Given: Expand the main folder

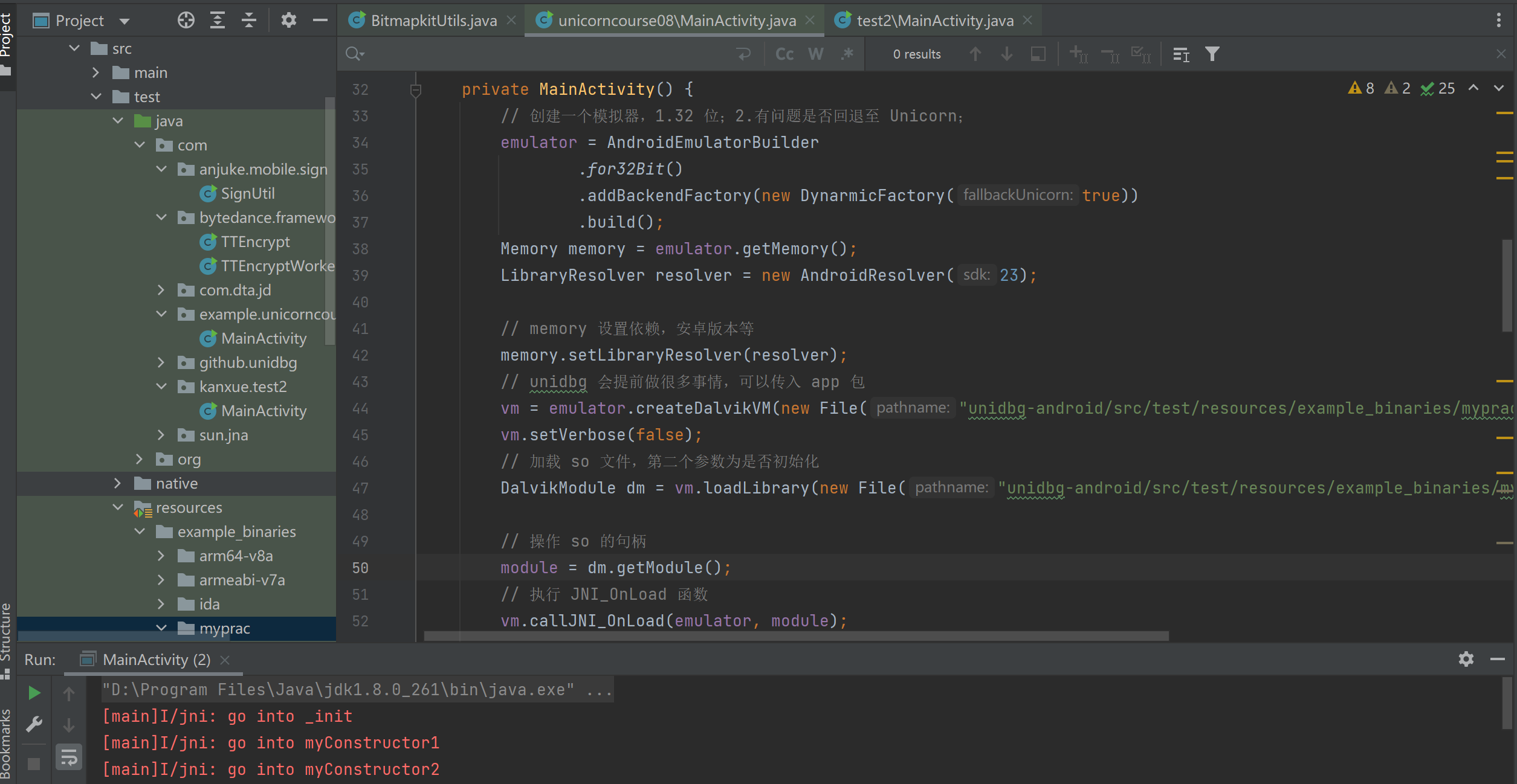Looking at the screenshot, I should coord(95,72).
